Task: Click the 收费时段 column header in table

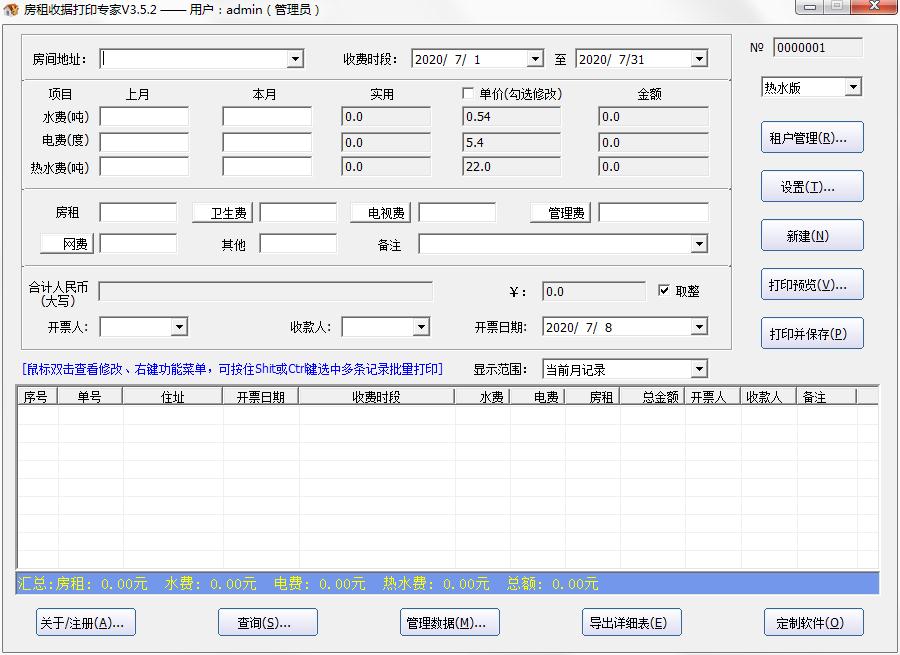Action: [x=377, y=397]
